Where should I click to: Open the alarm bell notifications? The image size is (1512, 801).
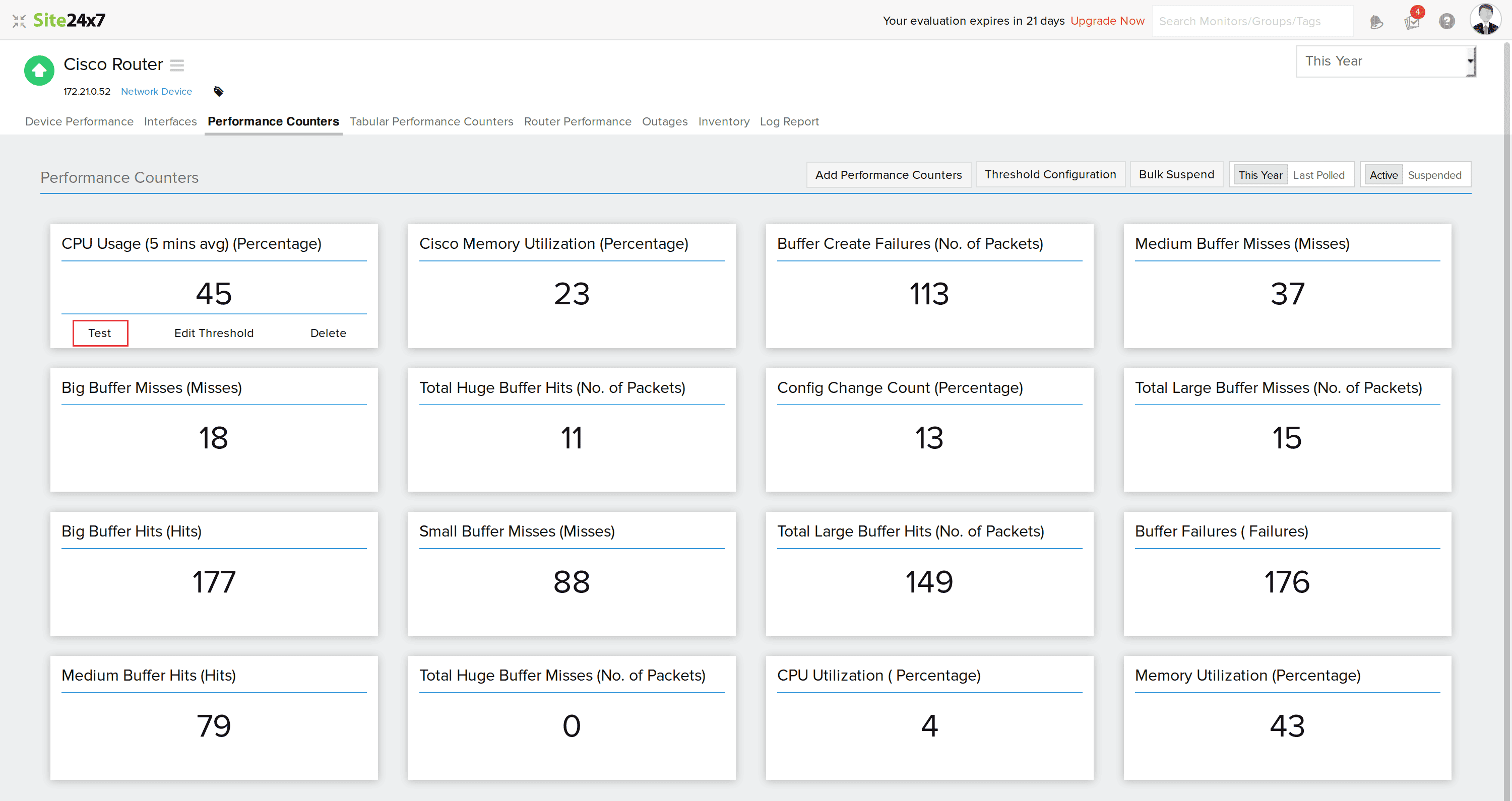tap(1376, 22)
